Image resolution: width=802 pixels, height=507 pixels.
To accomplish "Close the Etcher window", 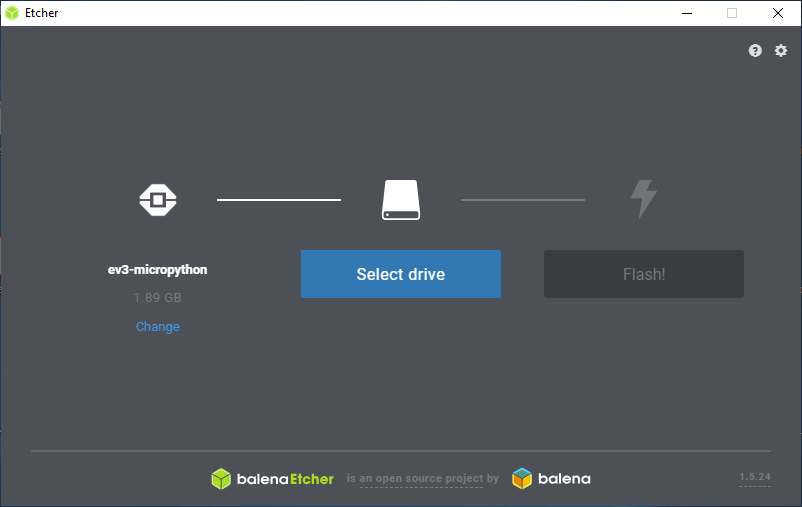I will click(x=777, y=13).
